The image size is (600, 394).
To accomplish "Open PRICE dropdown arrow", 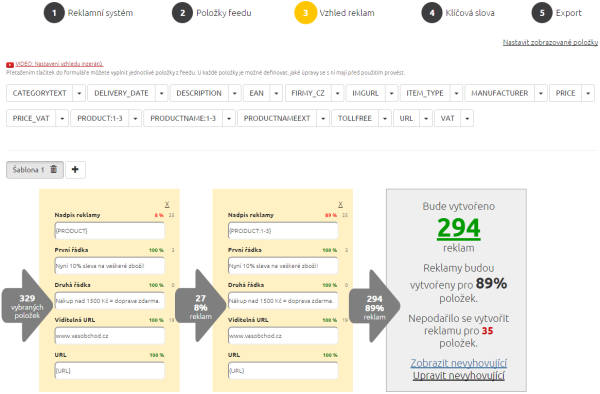I will click(588, 93).
